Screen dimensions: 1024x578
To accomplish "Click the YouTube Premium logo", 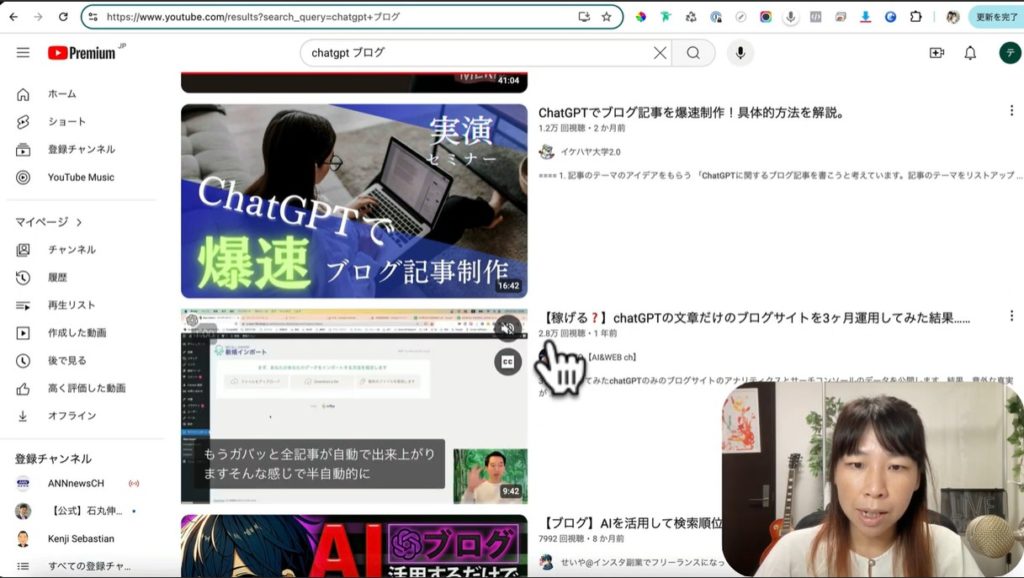I will 81,53.
